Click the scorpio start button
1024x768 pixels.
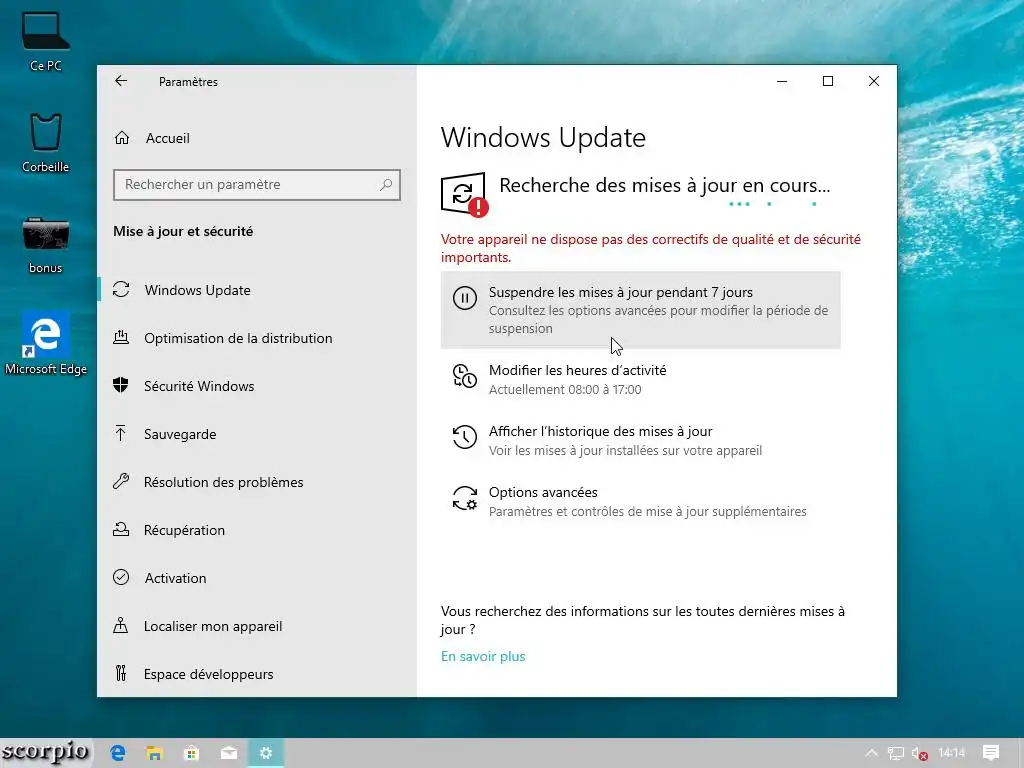pos(46,752)
